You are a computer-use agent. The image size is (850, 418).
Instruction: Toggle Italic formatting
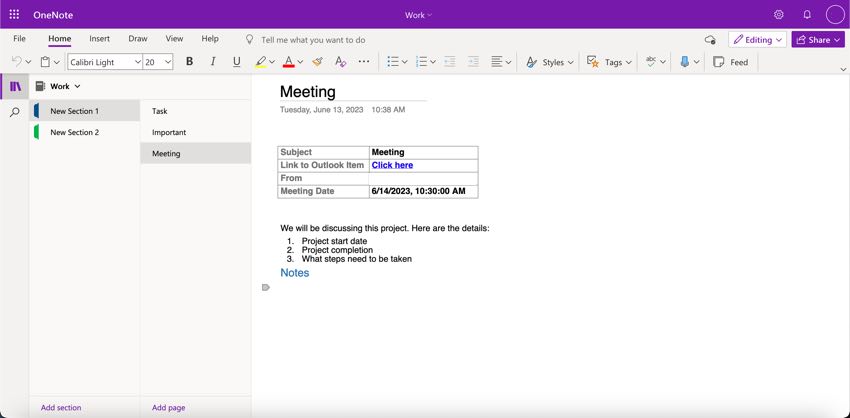[213, 62]
